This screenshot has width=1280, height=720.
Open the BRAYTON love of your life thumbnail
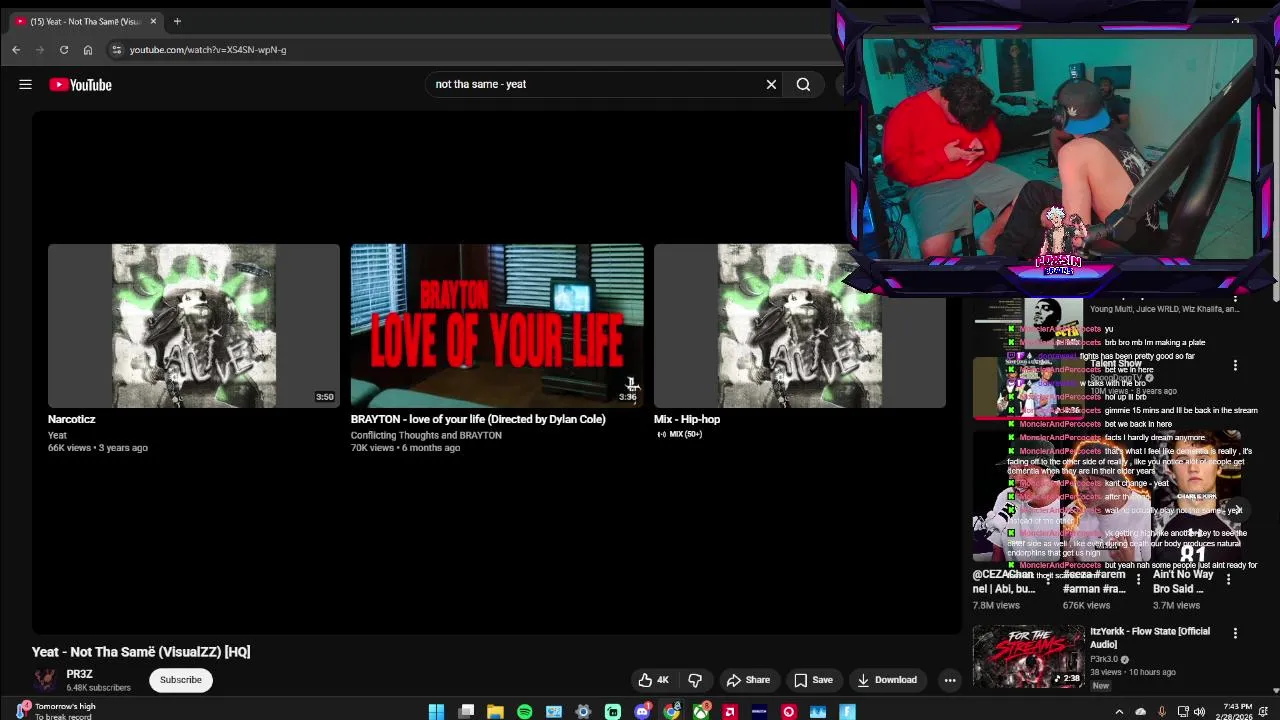[x=497, y=326]
